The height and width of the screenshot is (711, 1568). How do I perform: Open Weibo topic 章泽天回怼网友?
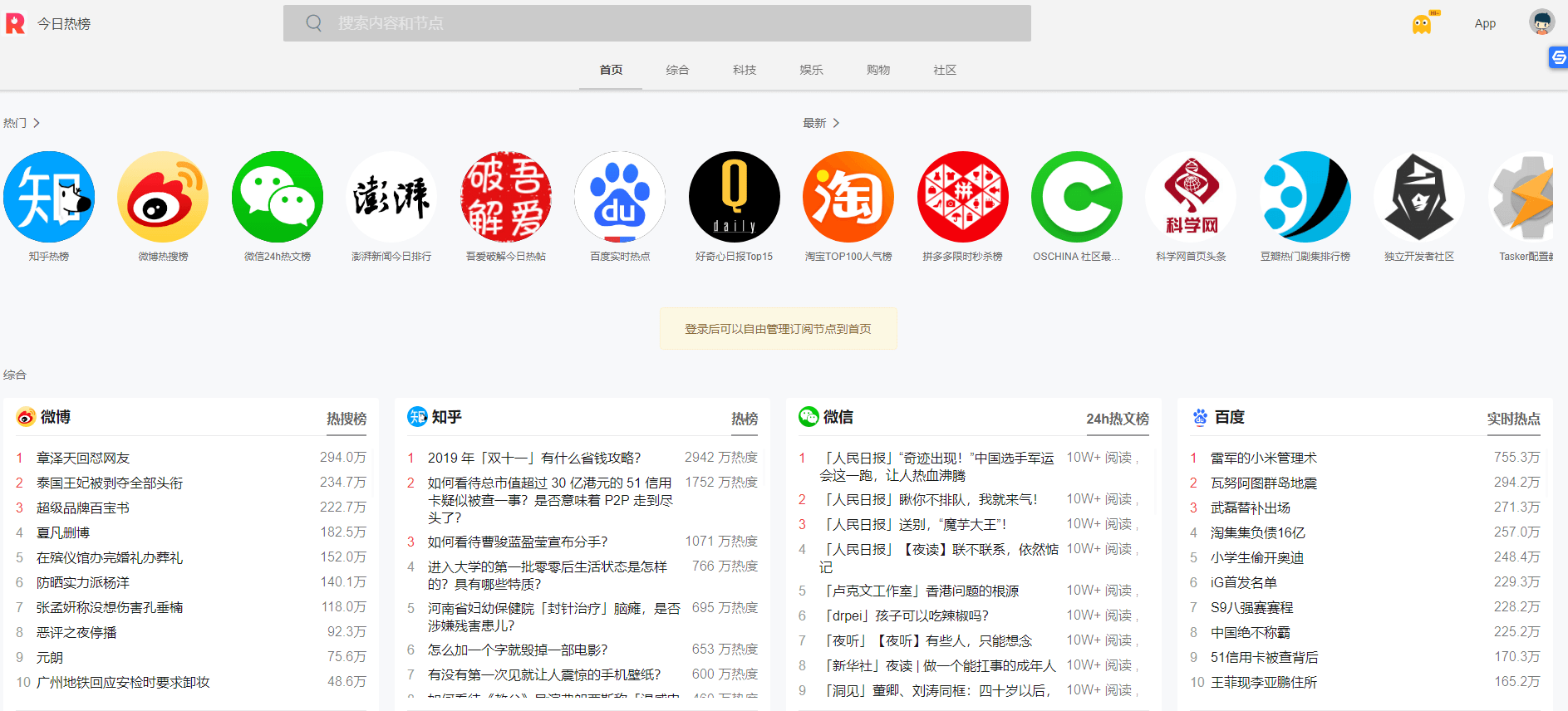tap(83, 458)
